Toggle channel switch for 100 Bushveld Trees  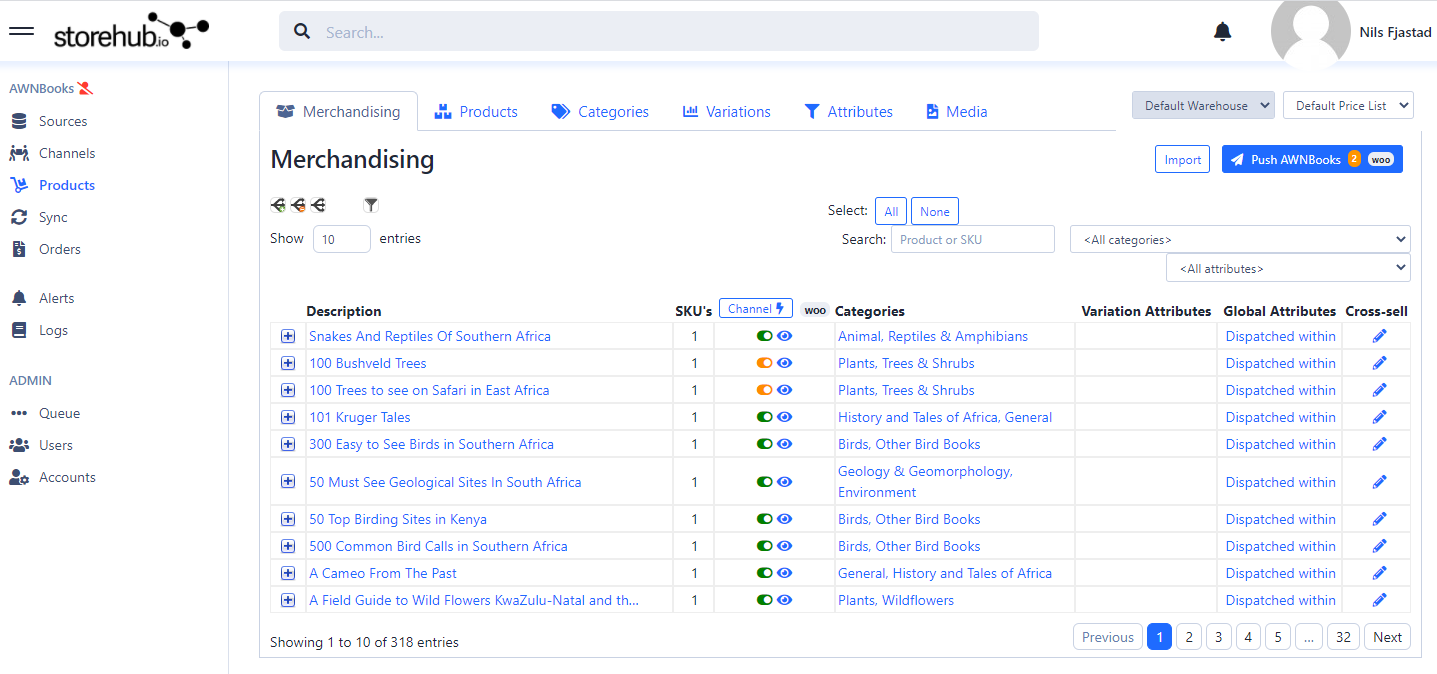point(765,363)
